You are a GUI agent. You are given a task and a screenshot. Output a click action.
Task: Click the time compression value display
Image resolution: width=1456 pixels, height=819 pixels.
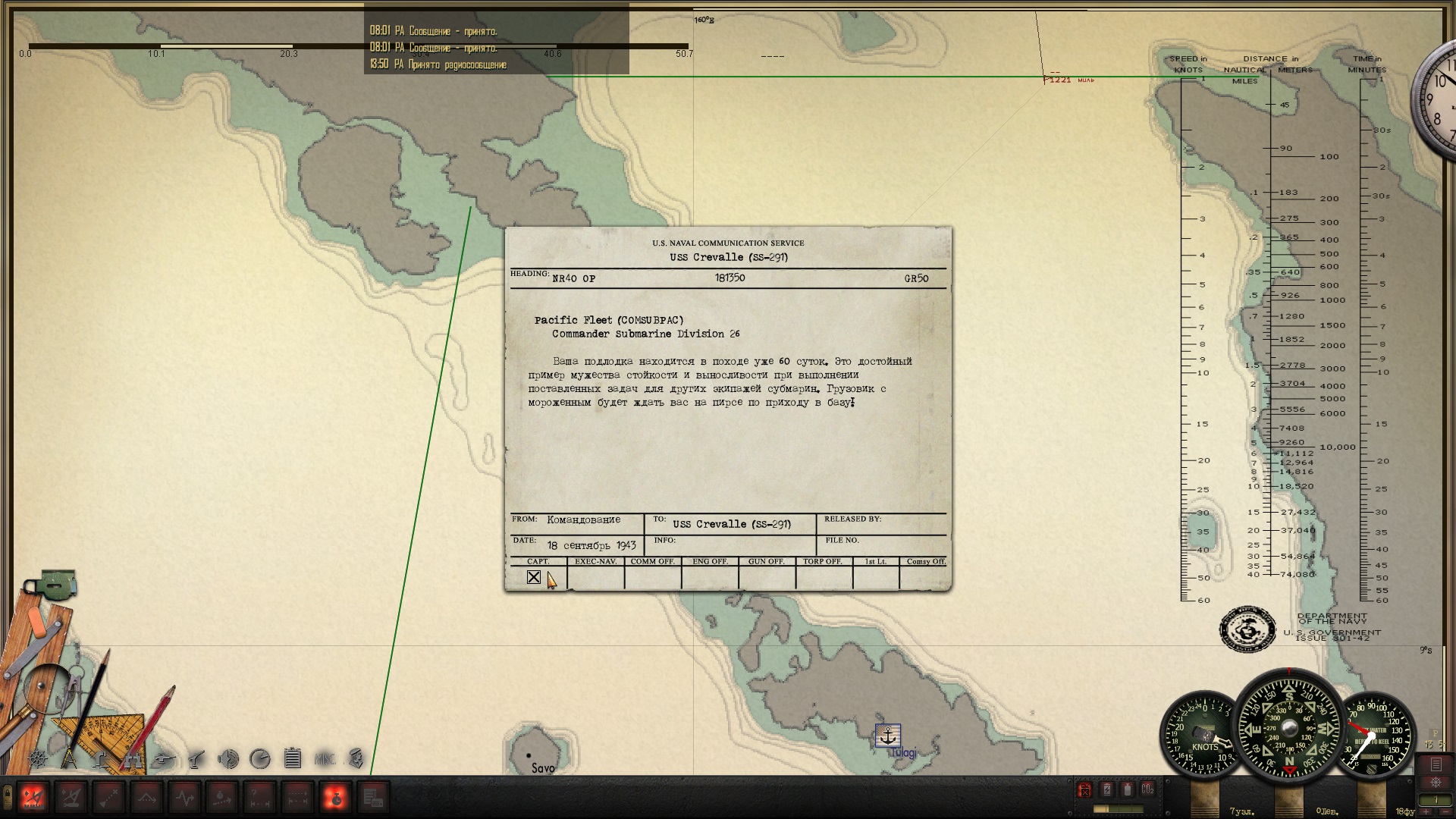coord(1436,800)
